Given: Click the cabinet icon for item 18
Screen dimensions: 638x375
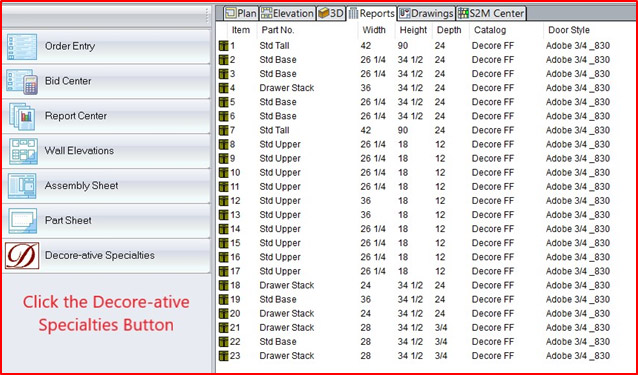Looking at the screenshot, I should pyautogui.click(x=223, y=286).
